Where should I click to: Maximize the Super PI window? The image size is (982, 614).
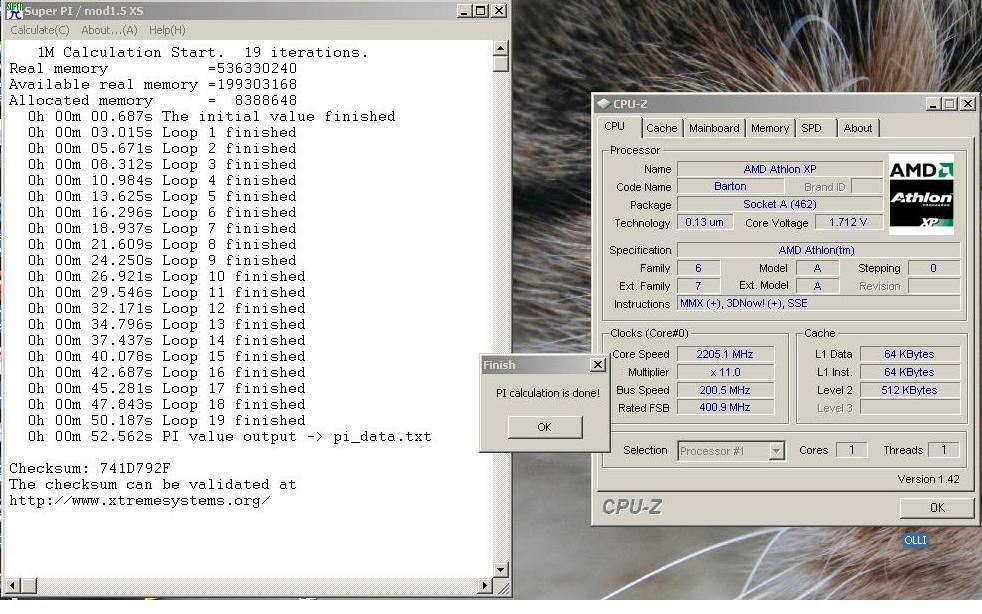click(481, 11)
